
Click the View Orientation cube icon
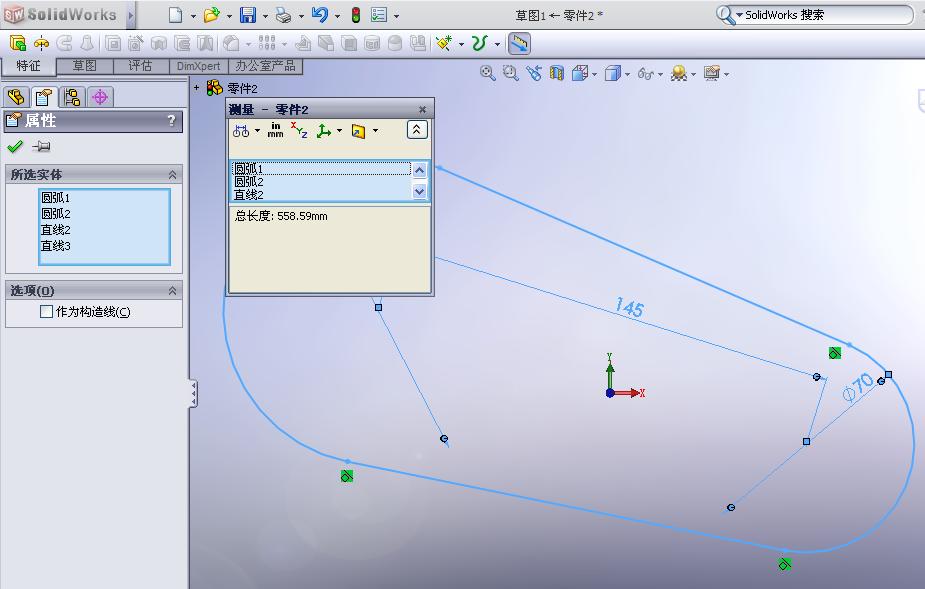(580, 73)
